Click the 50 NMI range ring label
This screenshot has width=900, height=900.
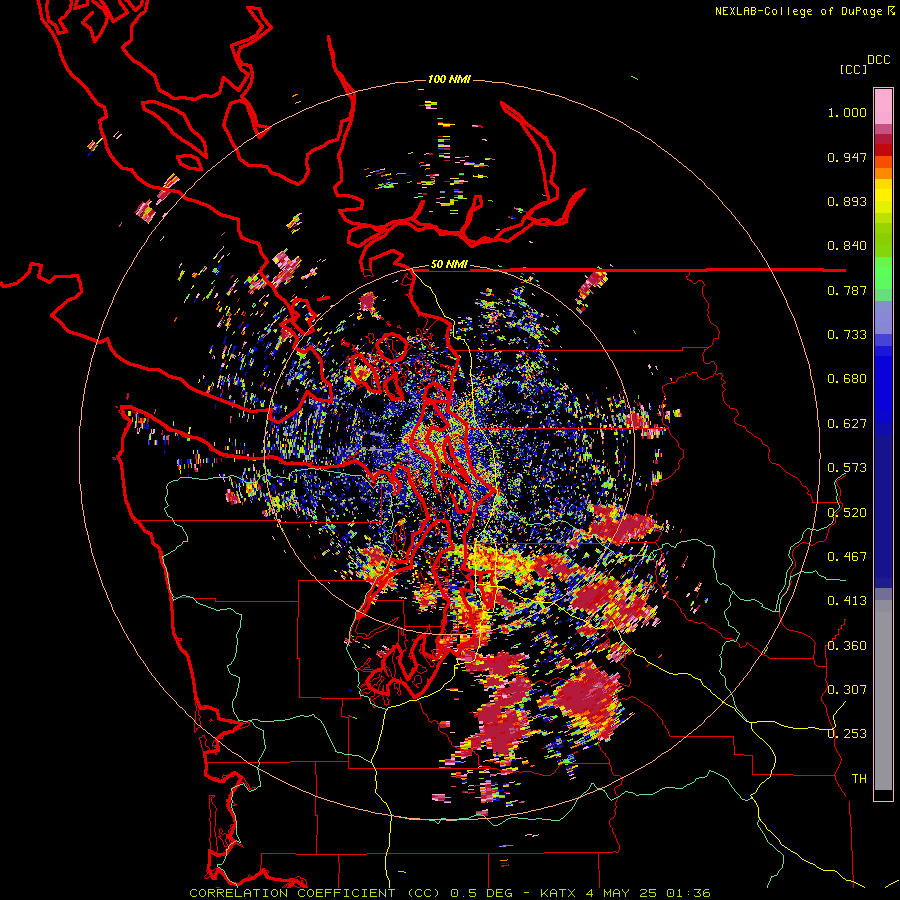tap(449, 264)
